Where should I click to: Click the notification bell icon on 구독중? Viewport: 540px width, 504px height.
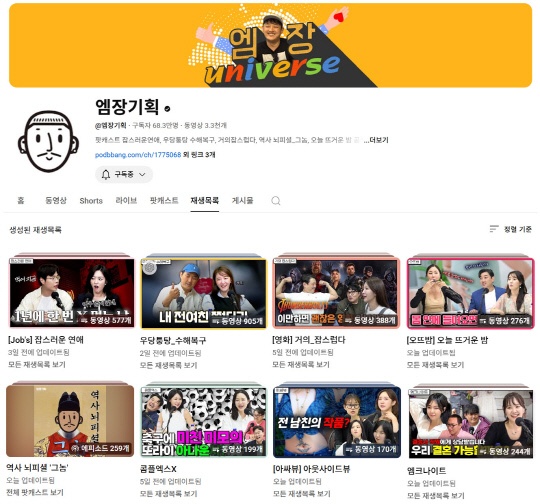click(x=106, y=174)
